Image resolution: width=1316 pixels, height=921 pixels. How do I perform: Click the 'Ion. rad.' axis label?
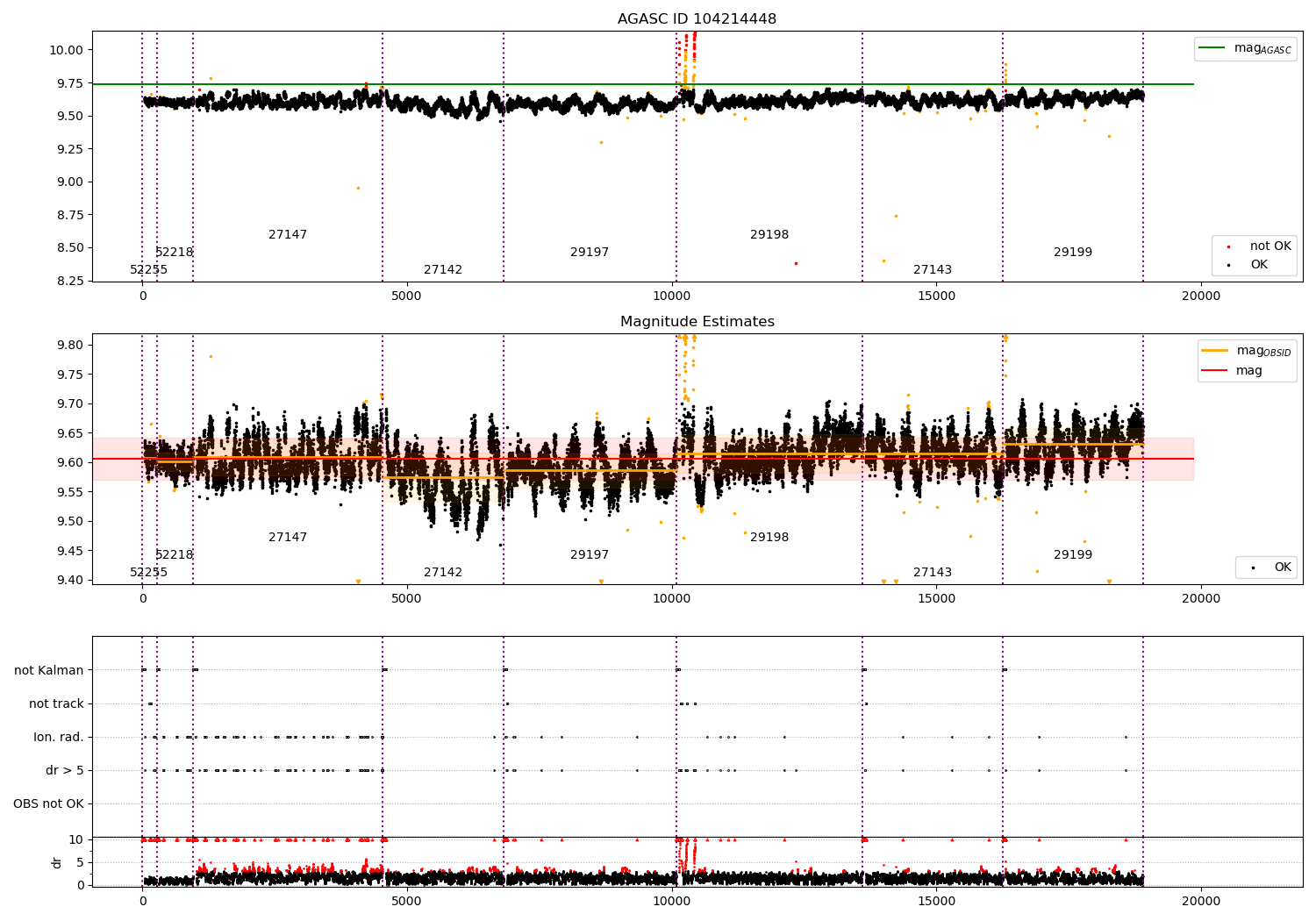coord(59,737)
